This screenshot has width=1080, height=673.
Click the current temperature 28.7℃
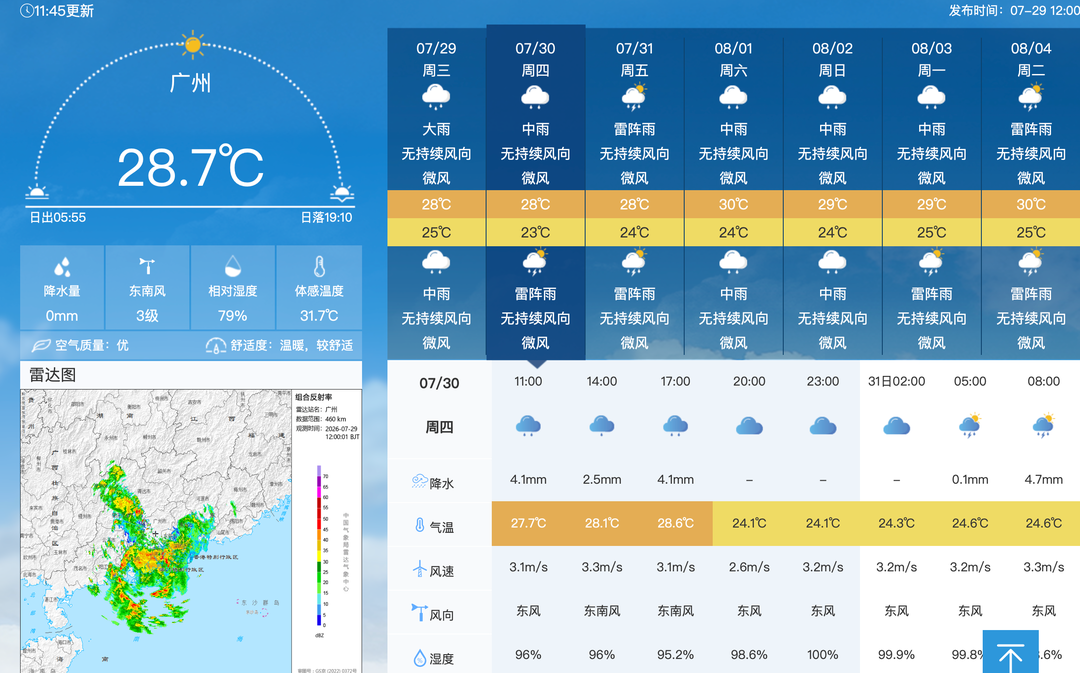click(191, 167)
